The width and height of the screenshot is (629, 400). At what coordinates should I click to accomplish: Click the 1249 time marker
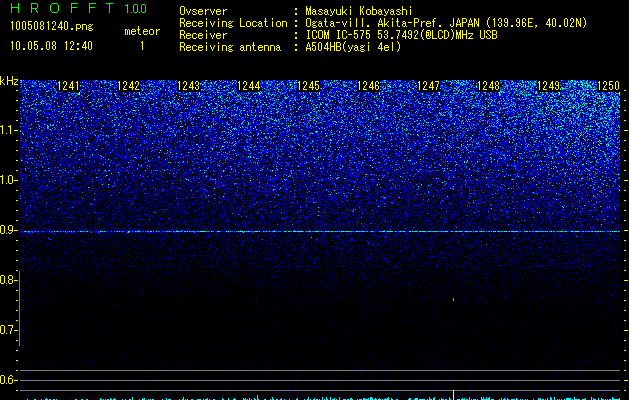tap(548, 86)
